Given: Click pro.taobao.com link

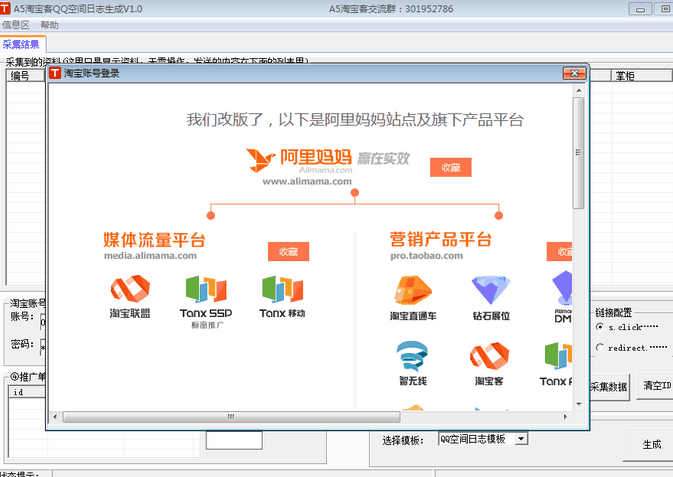Looking at the screenshot, I should (427, 256).
